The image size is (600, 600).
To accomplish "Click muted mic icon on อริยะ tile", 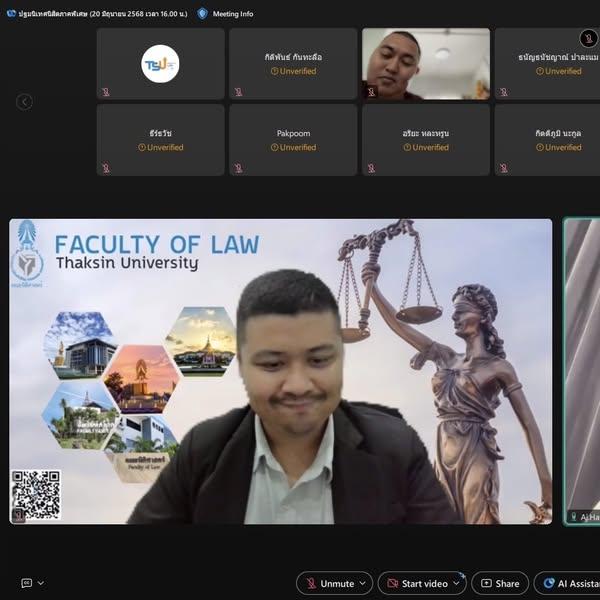I will tap(371, 168).
